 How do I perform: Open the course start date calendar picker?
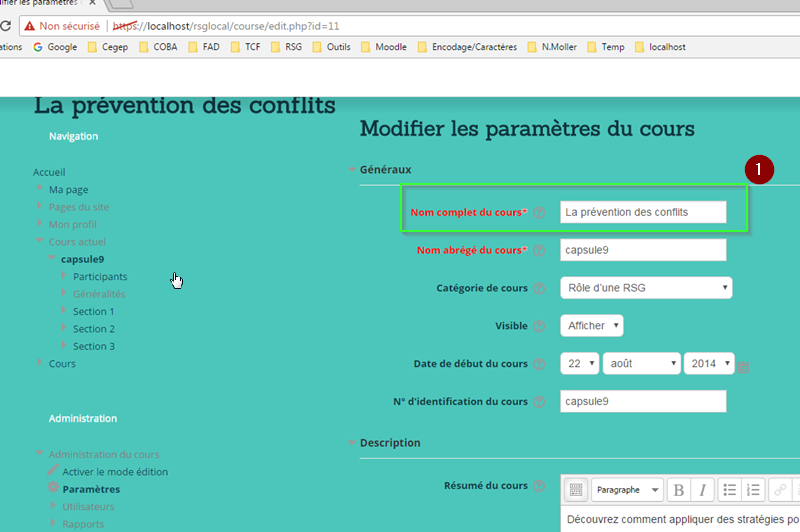pyautogui.click(x=743, y=367)
